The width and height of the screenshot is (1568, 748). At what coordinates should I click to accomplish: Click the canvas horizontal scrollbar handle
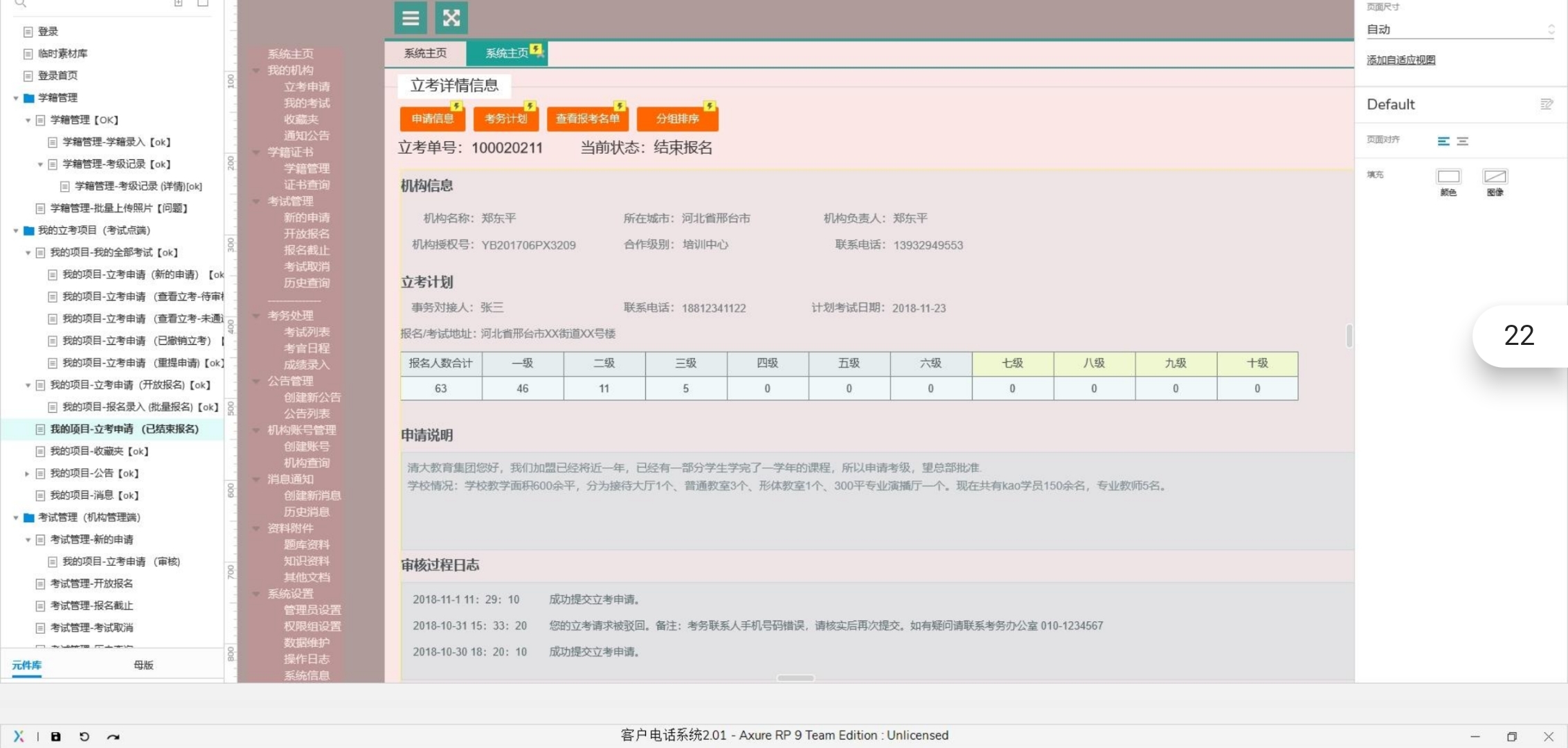(795, 678)
